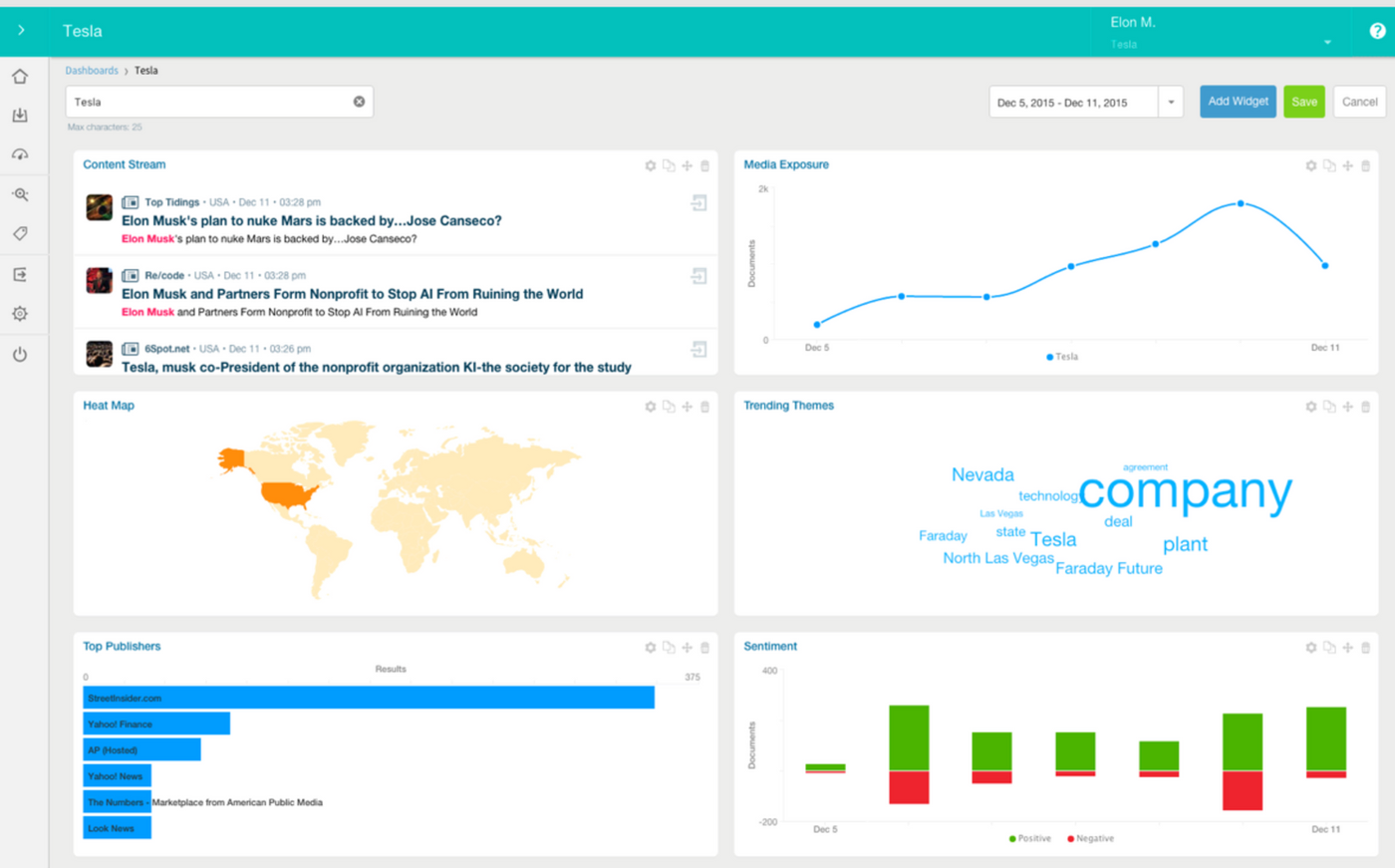Delete the Trending Themes widget

click(1365, 407)
